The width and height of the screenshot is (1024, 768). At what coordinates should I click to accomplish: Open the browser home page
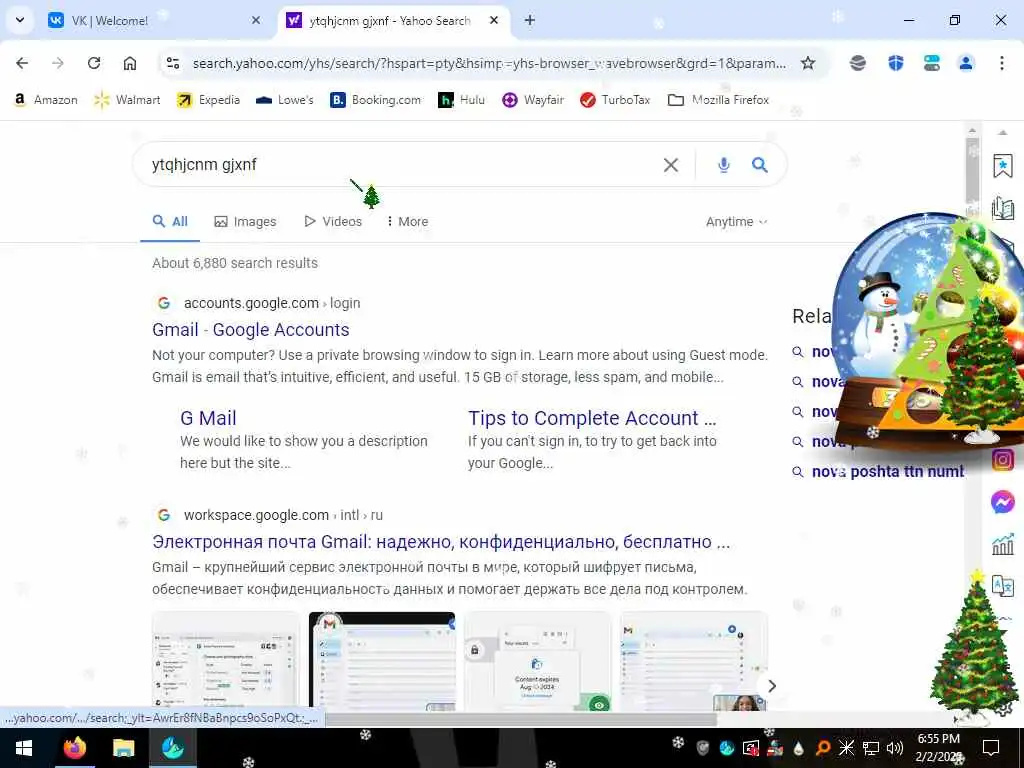pyautogui.click(x=130, y=63)
